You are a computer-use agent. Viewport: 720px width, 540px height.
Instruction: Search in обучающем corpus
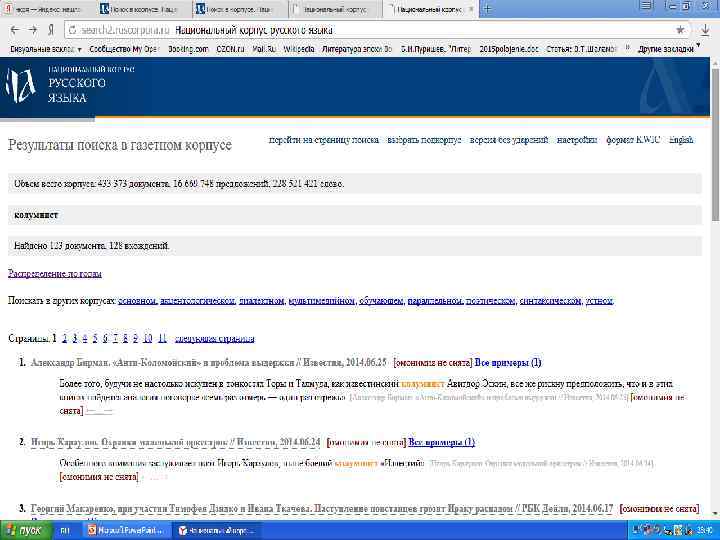point(381,301)
